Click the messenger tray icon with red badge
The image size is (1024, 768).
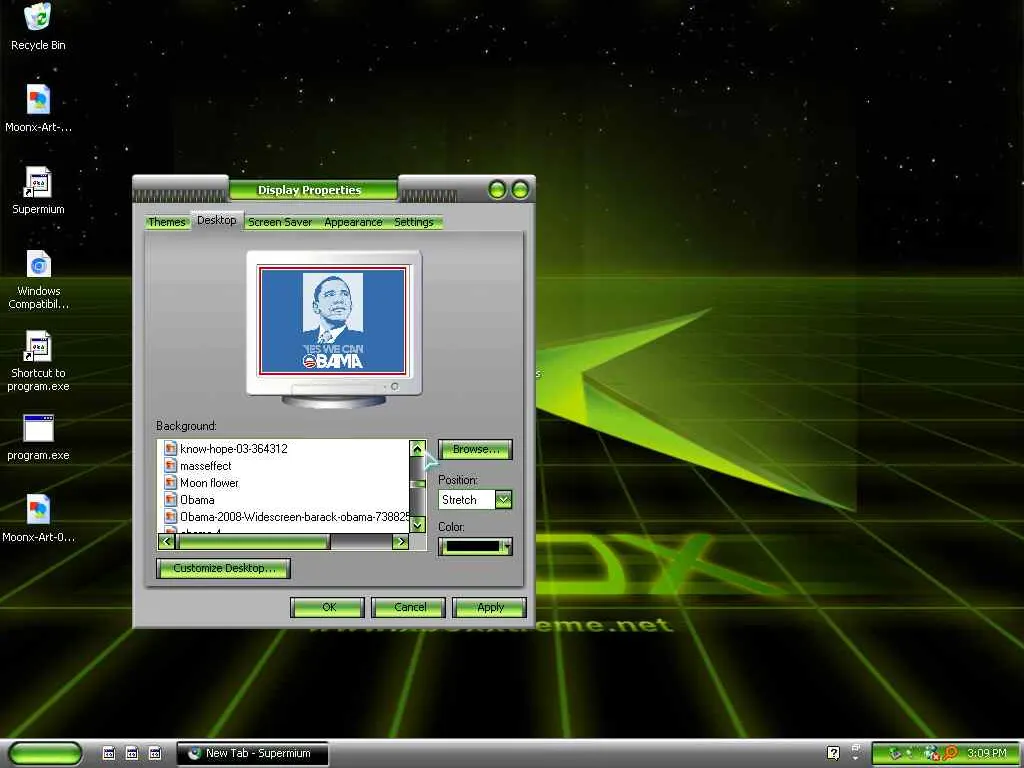(x=931, y=754)
